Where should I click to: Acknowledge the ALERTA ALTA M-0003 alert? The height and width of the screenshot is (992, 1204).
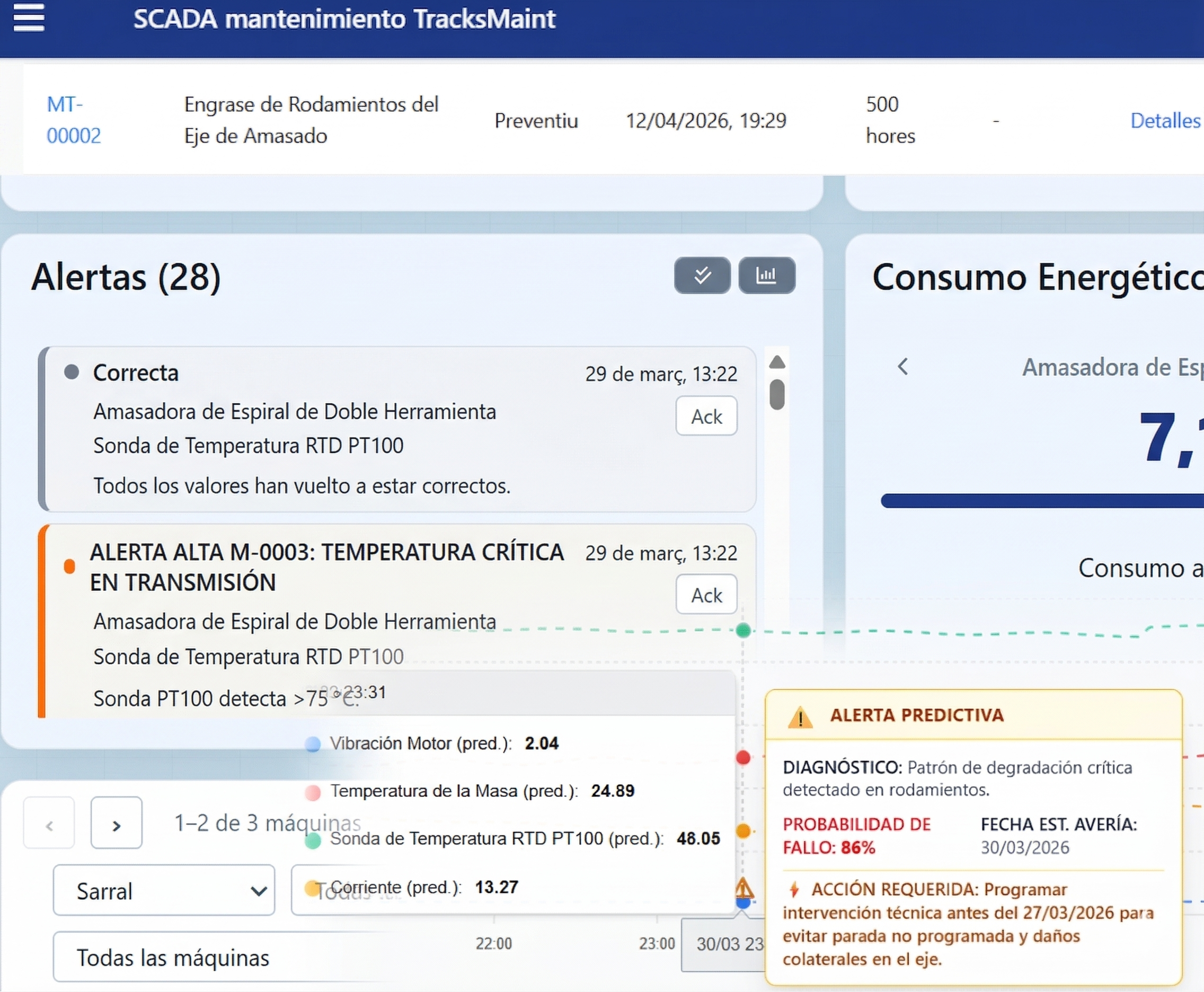click(x=706, y=595)
